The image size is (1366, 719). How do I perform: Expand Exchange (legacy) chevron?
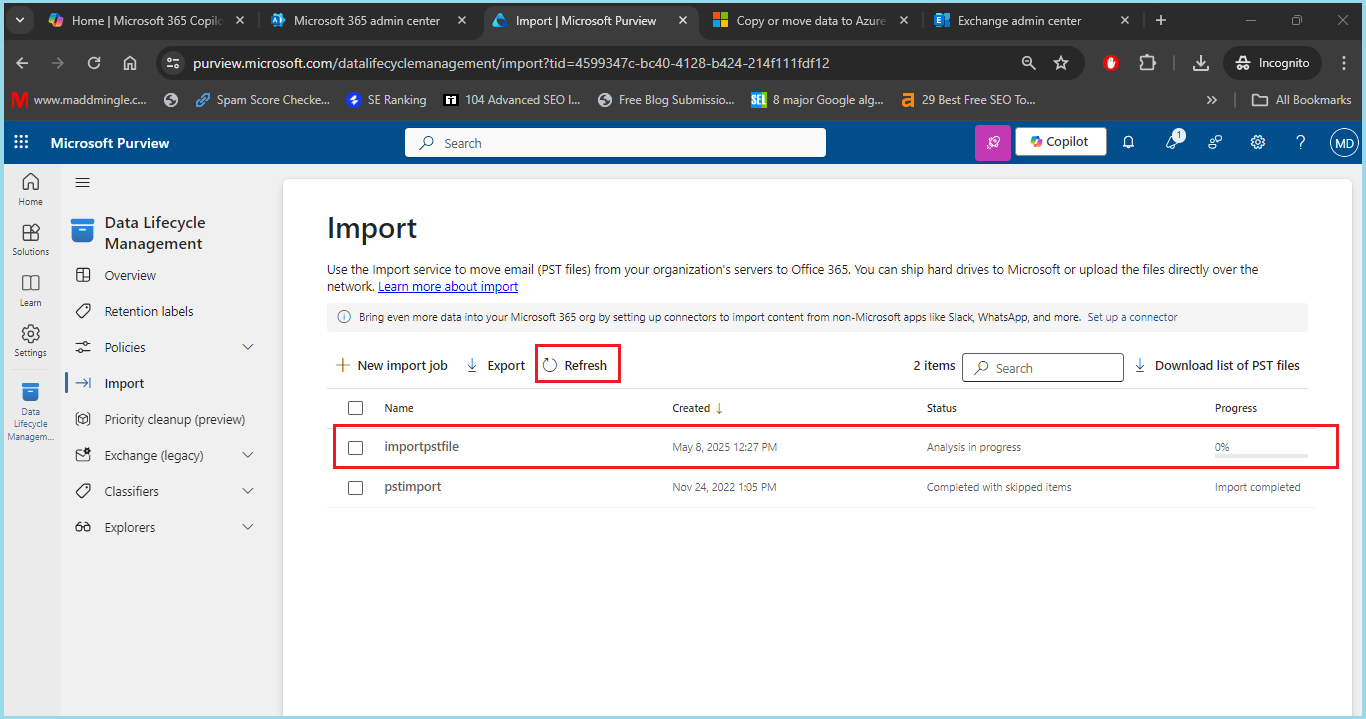tap(249, 455)
